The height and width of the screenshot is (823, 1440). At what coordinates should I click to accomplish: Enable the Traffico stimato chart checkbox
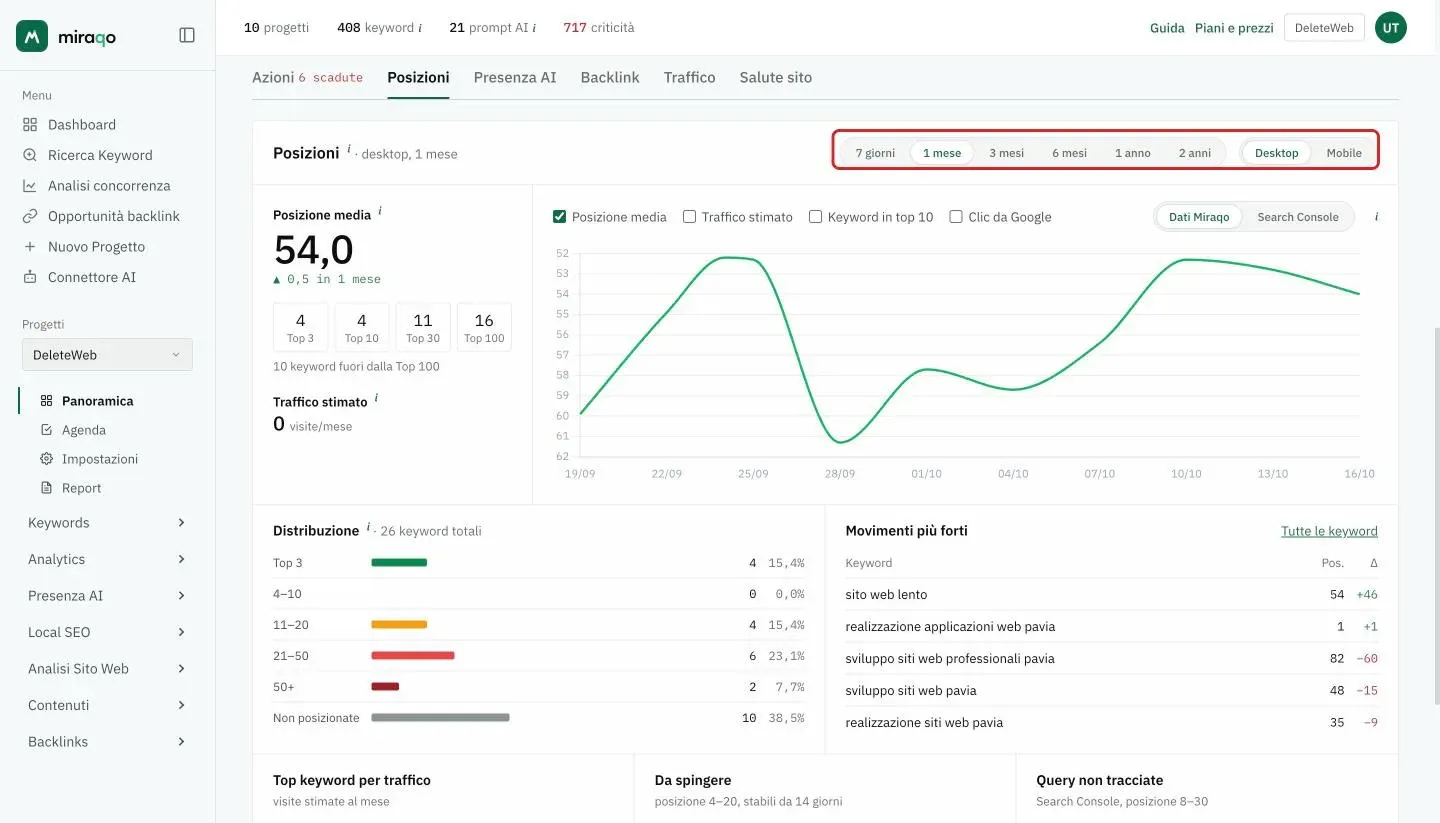click(689, 217)
